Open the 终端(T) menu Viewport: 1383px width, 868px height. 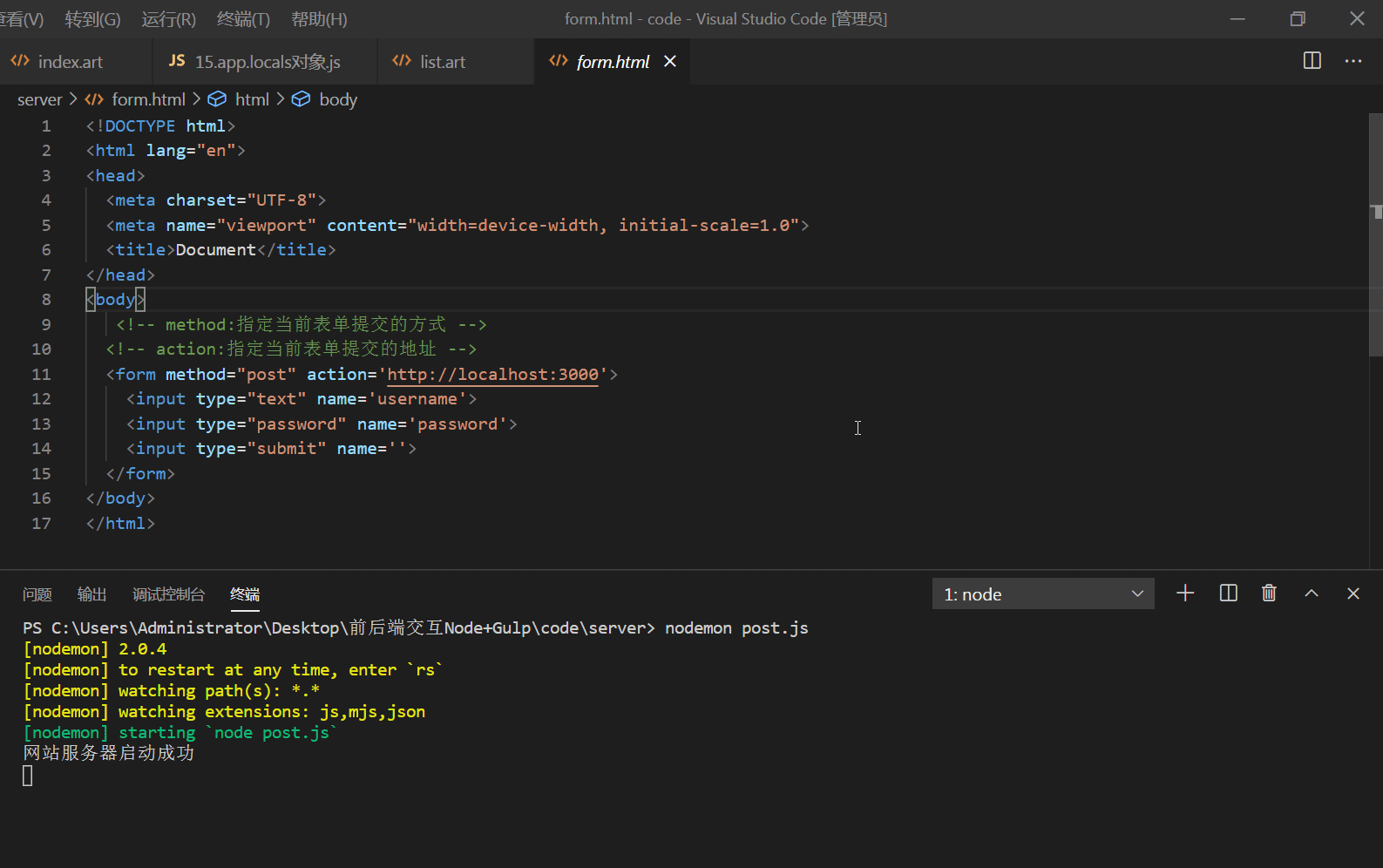pos(243,19)
